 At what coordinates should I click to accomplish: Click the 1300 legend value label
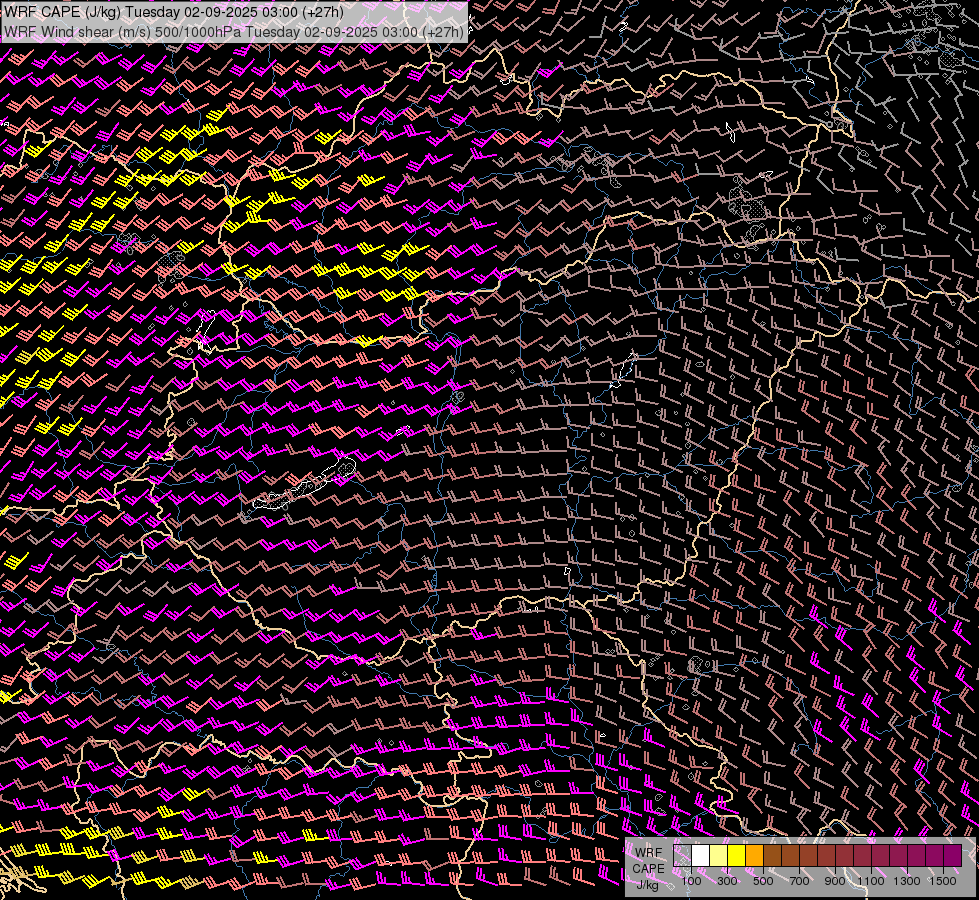click(907, 881)
